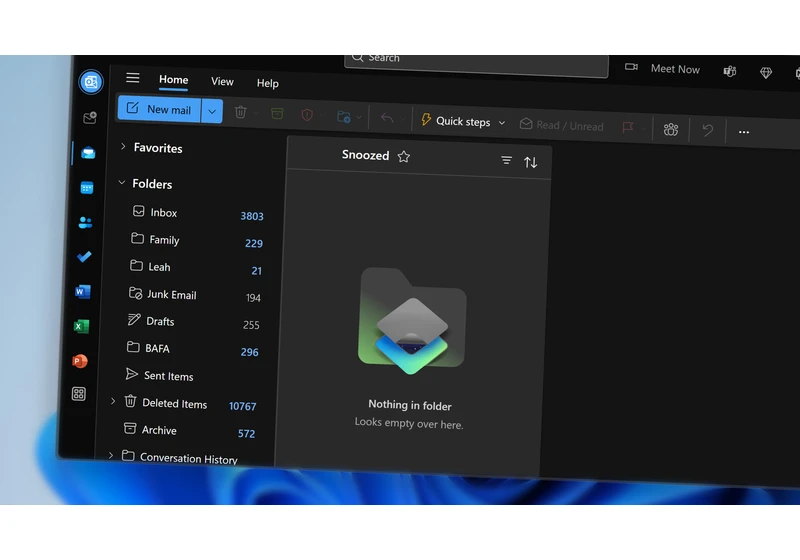Open the Teams icon in title bar
The image size is (800, 560).
[730, 71]
